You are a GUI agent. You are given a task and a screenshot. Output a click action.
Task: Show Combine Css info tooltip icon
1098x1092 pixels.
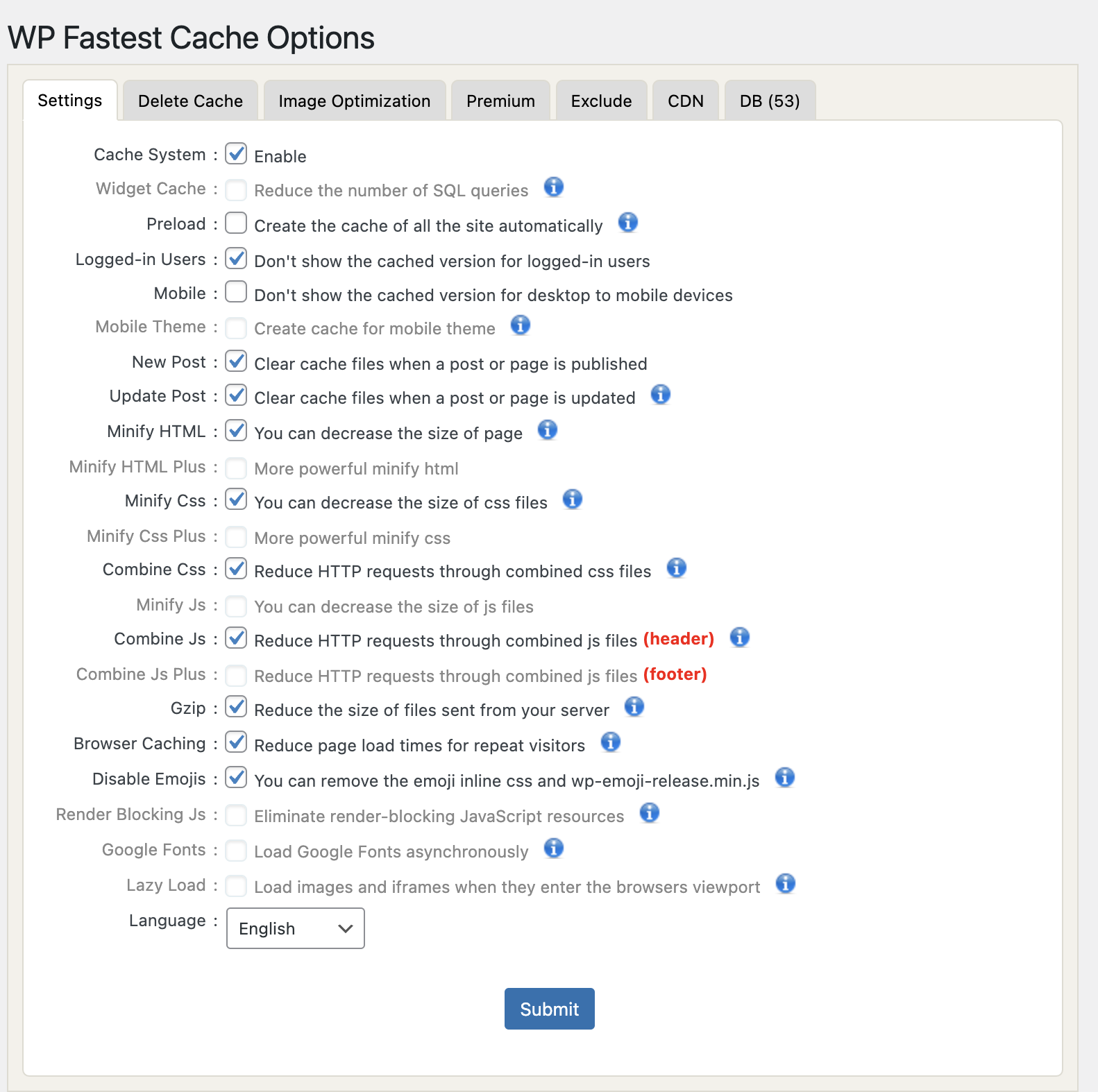(x=677, y=568)
